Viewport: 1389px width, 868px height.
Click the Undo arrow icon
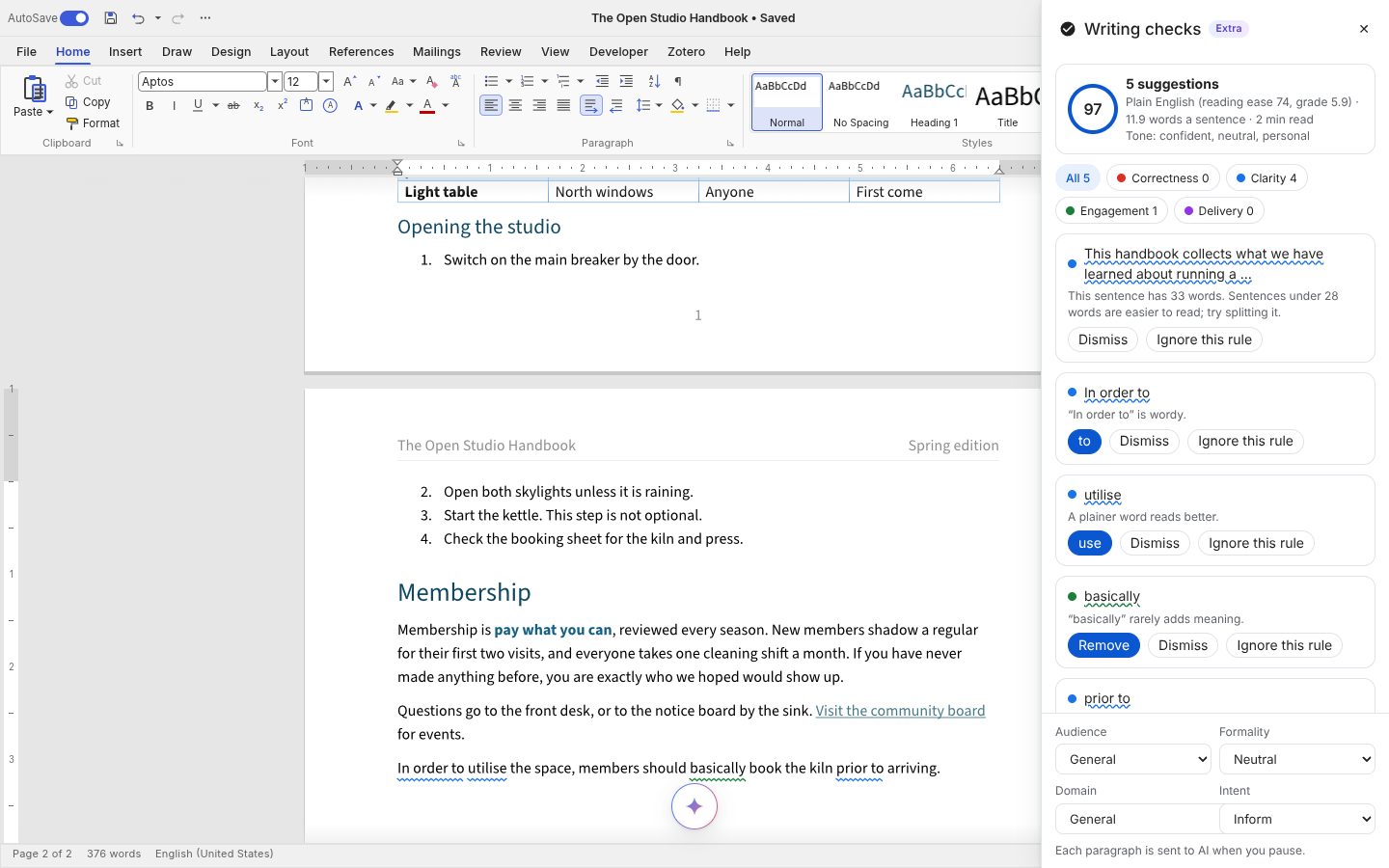click(x=138, y=18)
